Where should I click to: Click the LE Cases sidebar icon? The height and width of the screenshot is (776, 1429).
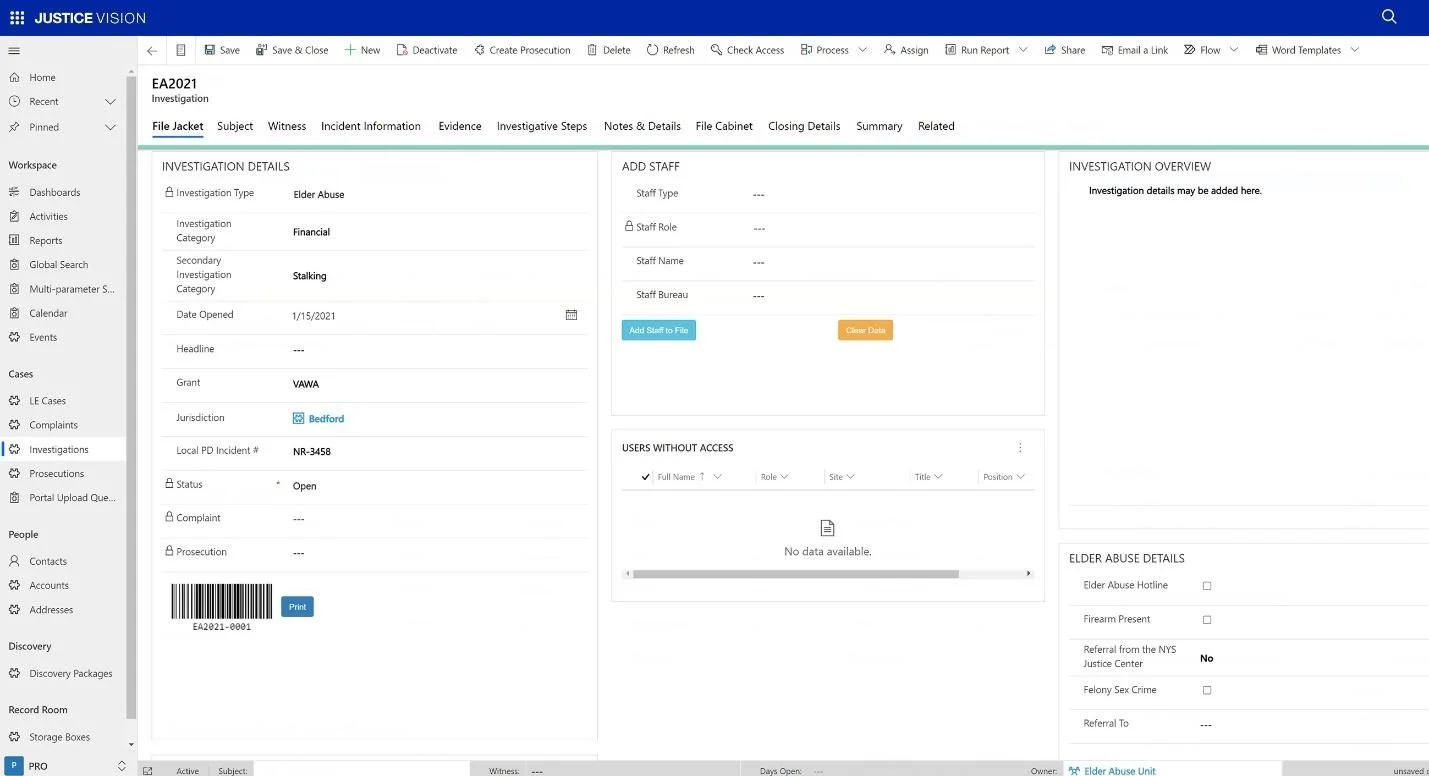tap(14, 400)
